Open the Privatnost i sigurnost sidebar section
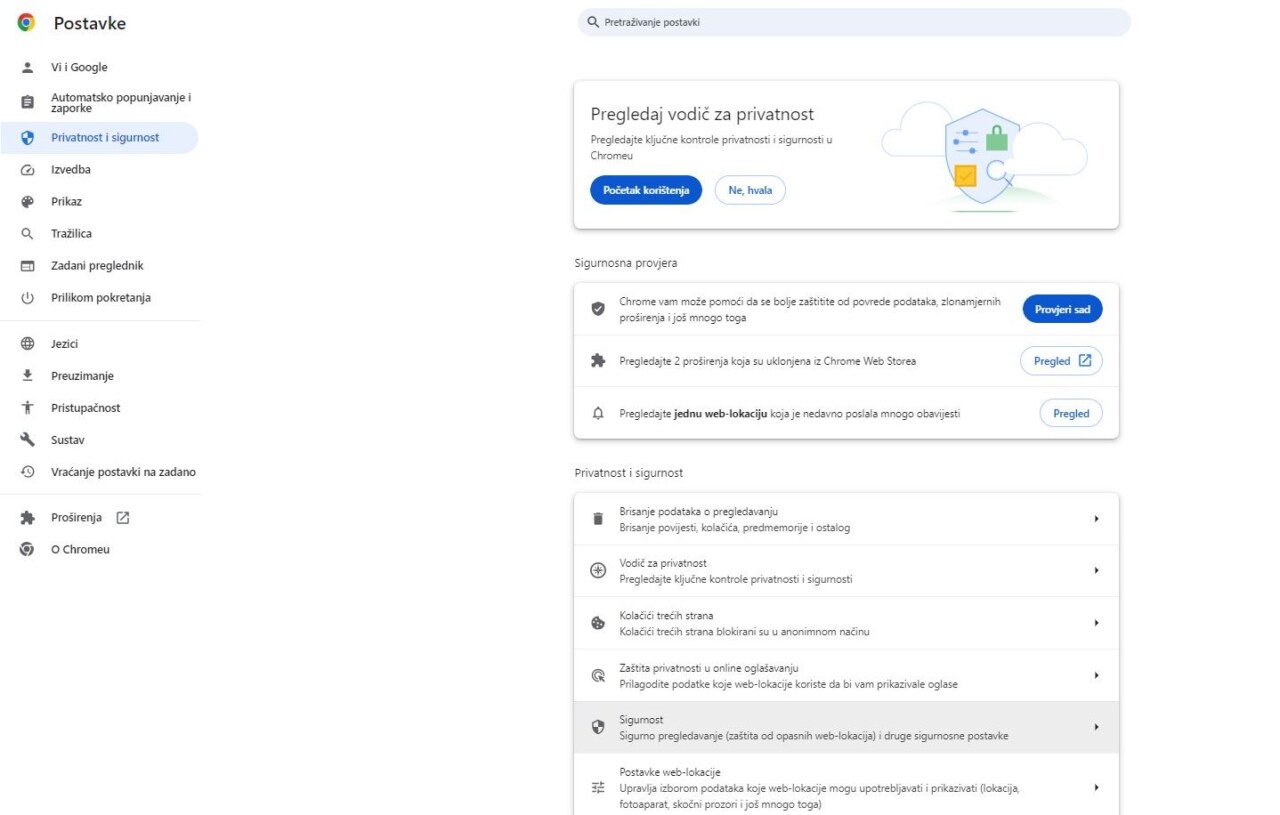 click(x=103, y=138)
